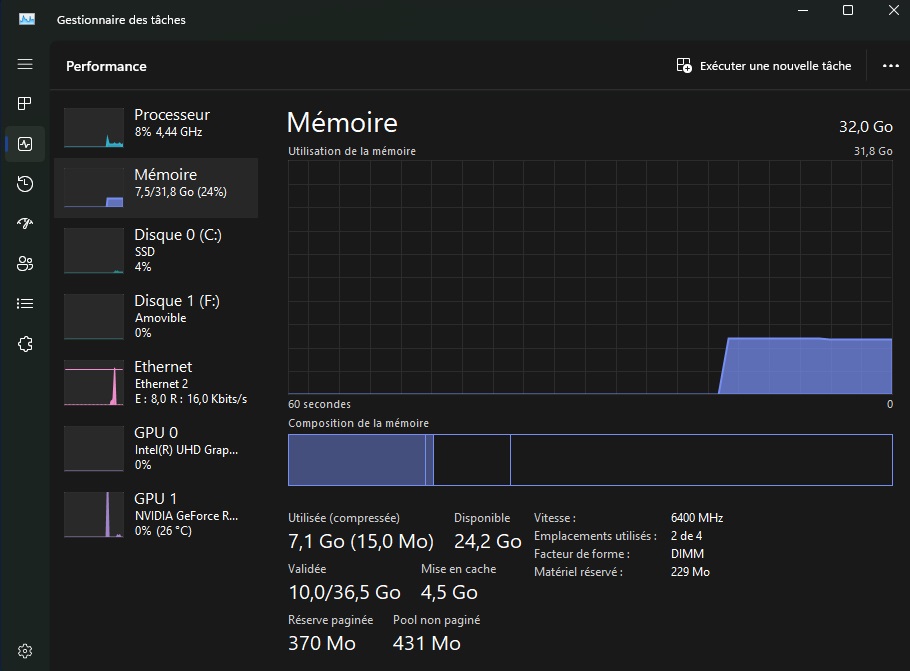Click the memory usage graph
910x671 pixels.
(590, 277)
